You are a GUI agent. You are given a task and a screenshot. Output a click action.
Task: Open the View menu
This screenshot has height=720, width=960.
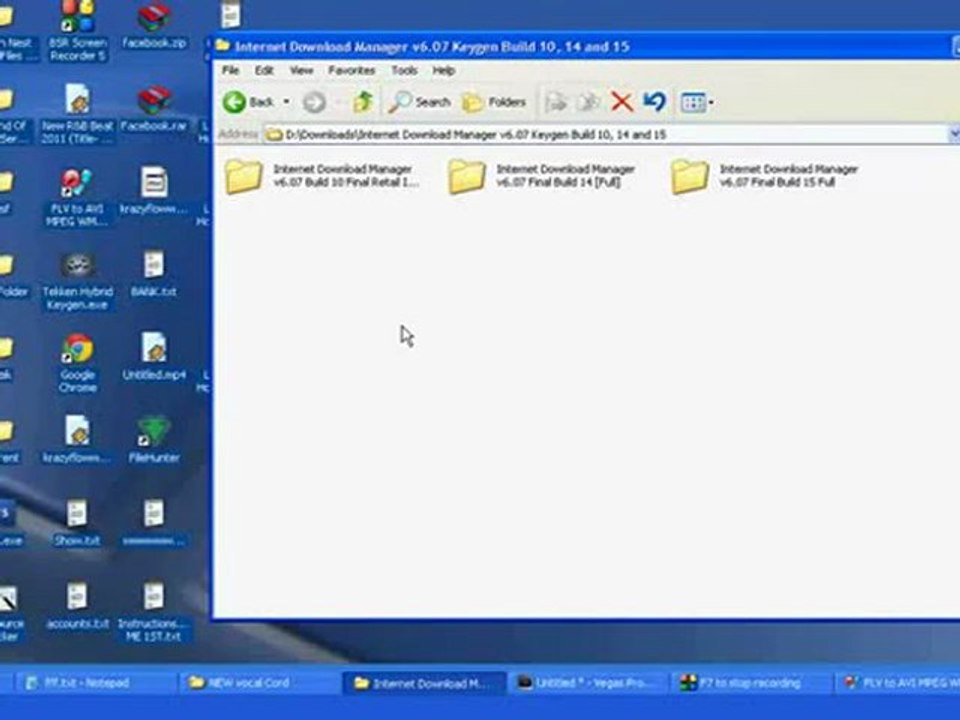(301, 70)
